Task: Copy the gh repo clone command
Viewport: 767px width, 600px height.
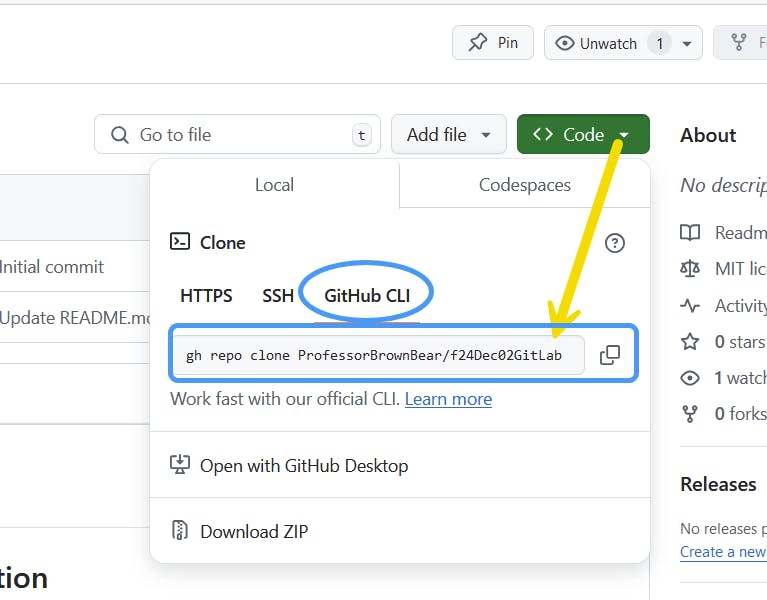Action: click(609, 355)
